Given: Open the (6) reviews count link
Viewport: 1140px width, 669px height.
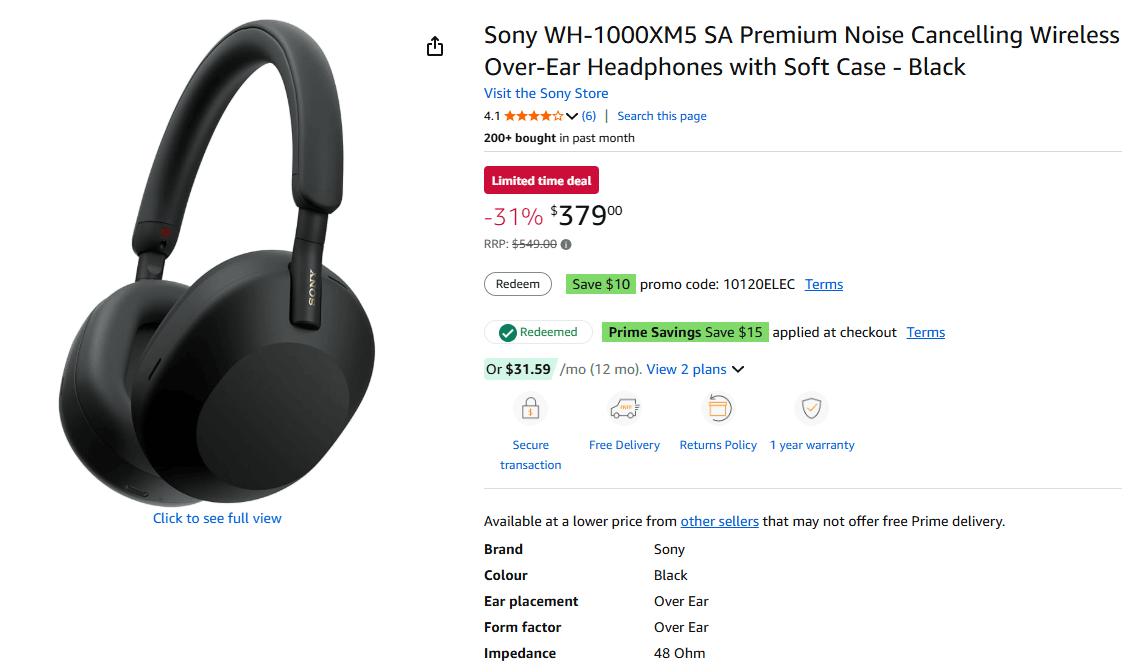Looking at the screenshot, I should (589, 116).
